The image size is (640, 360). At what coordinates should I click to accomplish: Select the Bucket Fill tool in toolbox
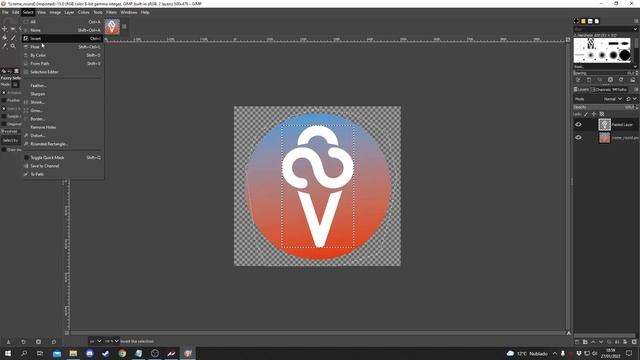(x=4, y=38)
